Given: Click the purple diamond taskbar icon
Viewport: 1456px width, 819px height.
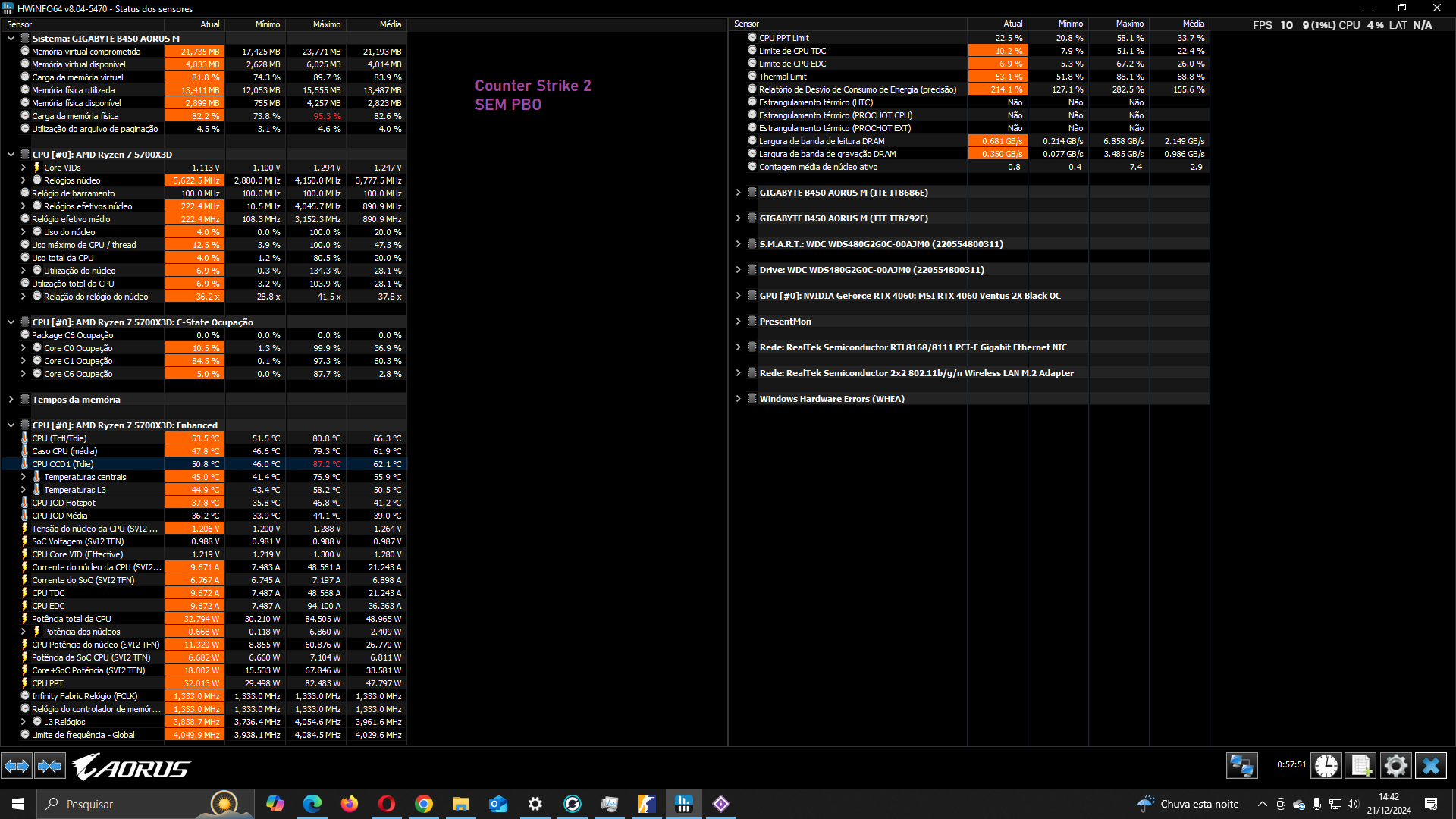Looking at the screenshot, I should click(x=720, y=804).
